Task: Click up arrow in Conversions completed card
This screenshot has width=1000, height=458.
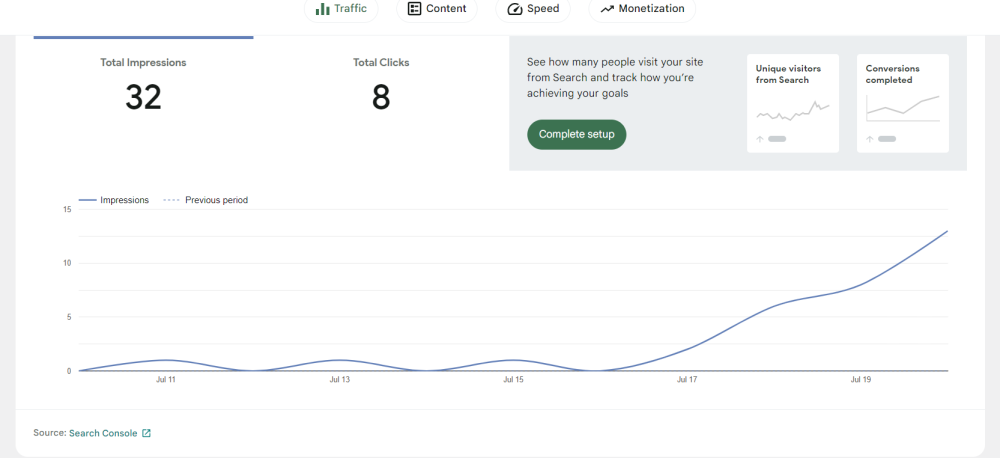Action: 870,139
